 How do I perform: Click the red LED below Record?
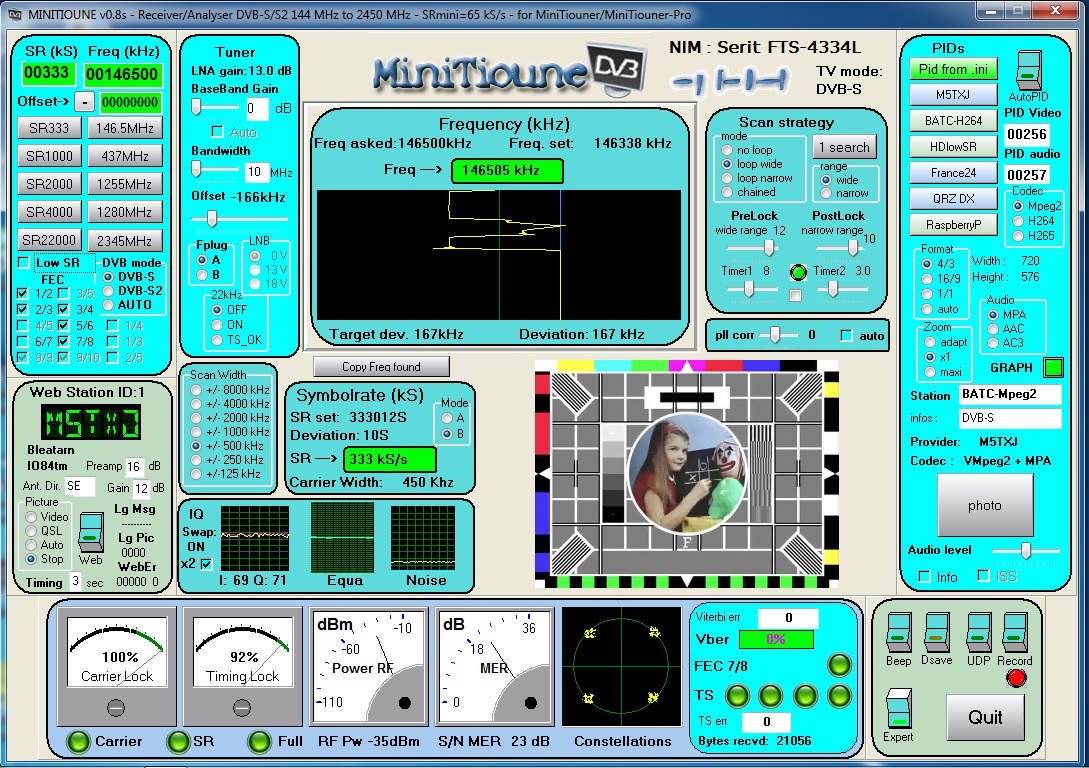[1016, 678]
